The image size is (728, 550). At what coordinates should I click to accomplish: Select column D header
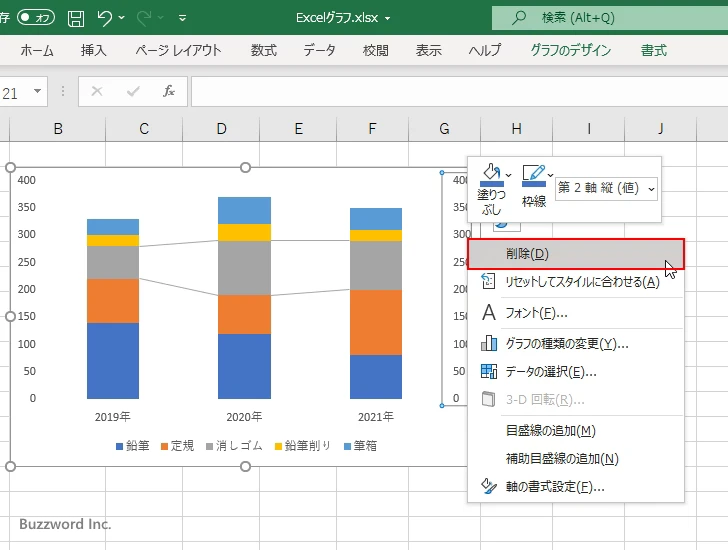click(x=221, y=129)
